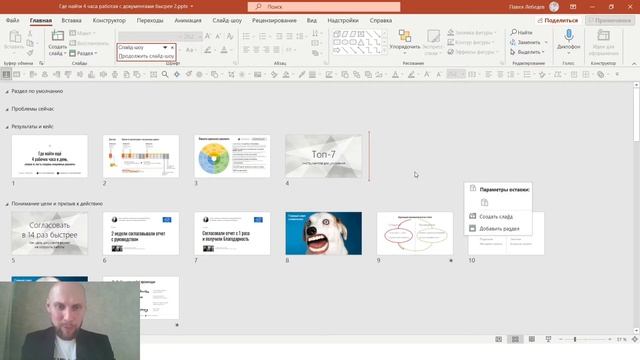Switch to the Вставка ribbon tab
The image size is (640, 360).
click(71, 20)
